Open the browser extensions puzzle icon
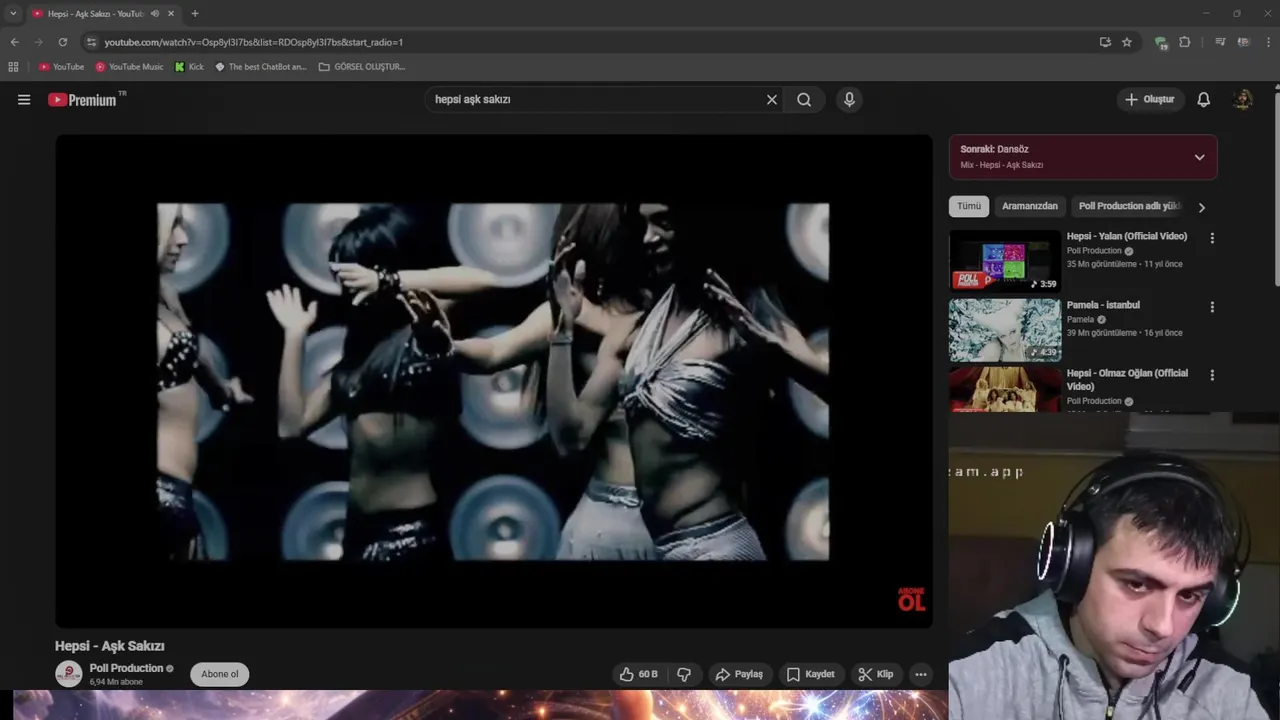 [x=1185, y=42]
